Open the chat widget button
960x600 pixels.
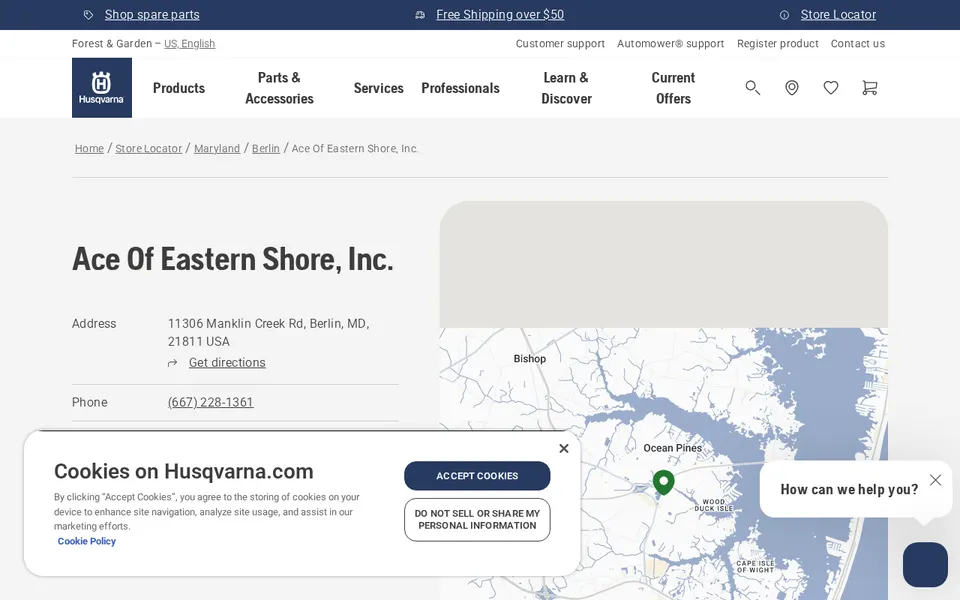[925, 564]
